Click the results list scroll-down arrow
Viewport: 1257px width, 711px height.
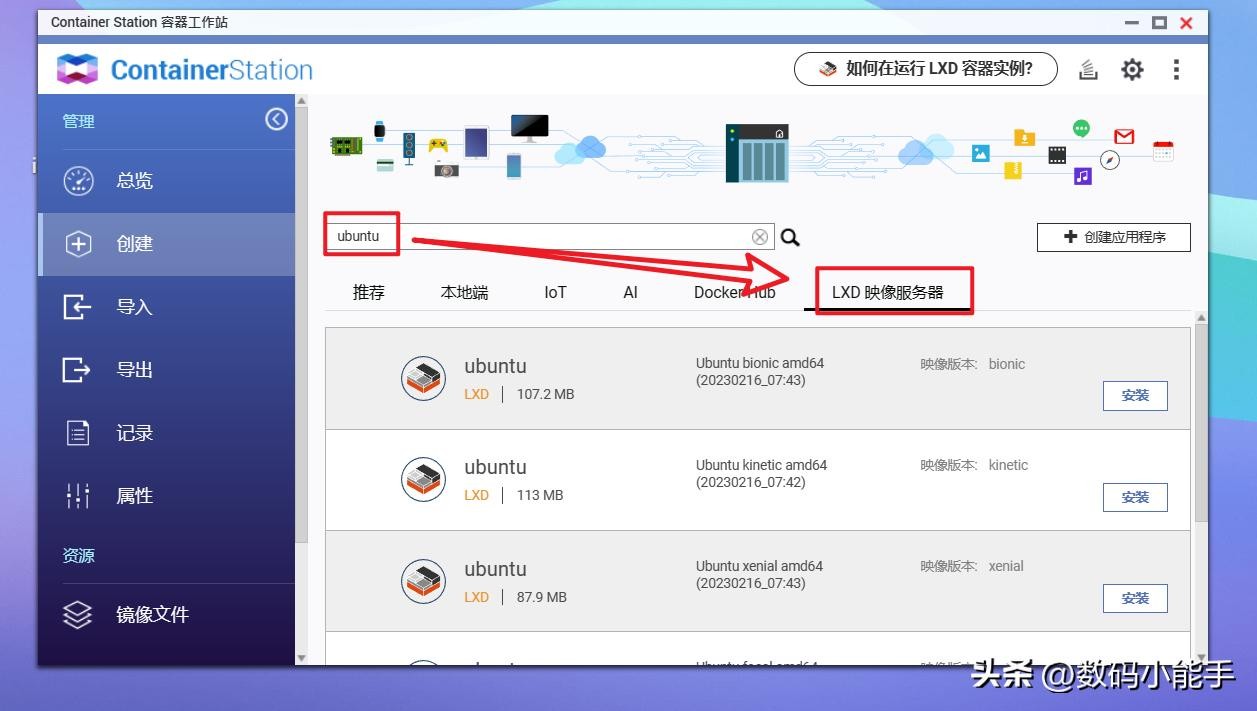1201,657
